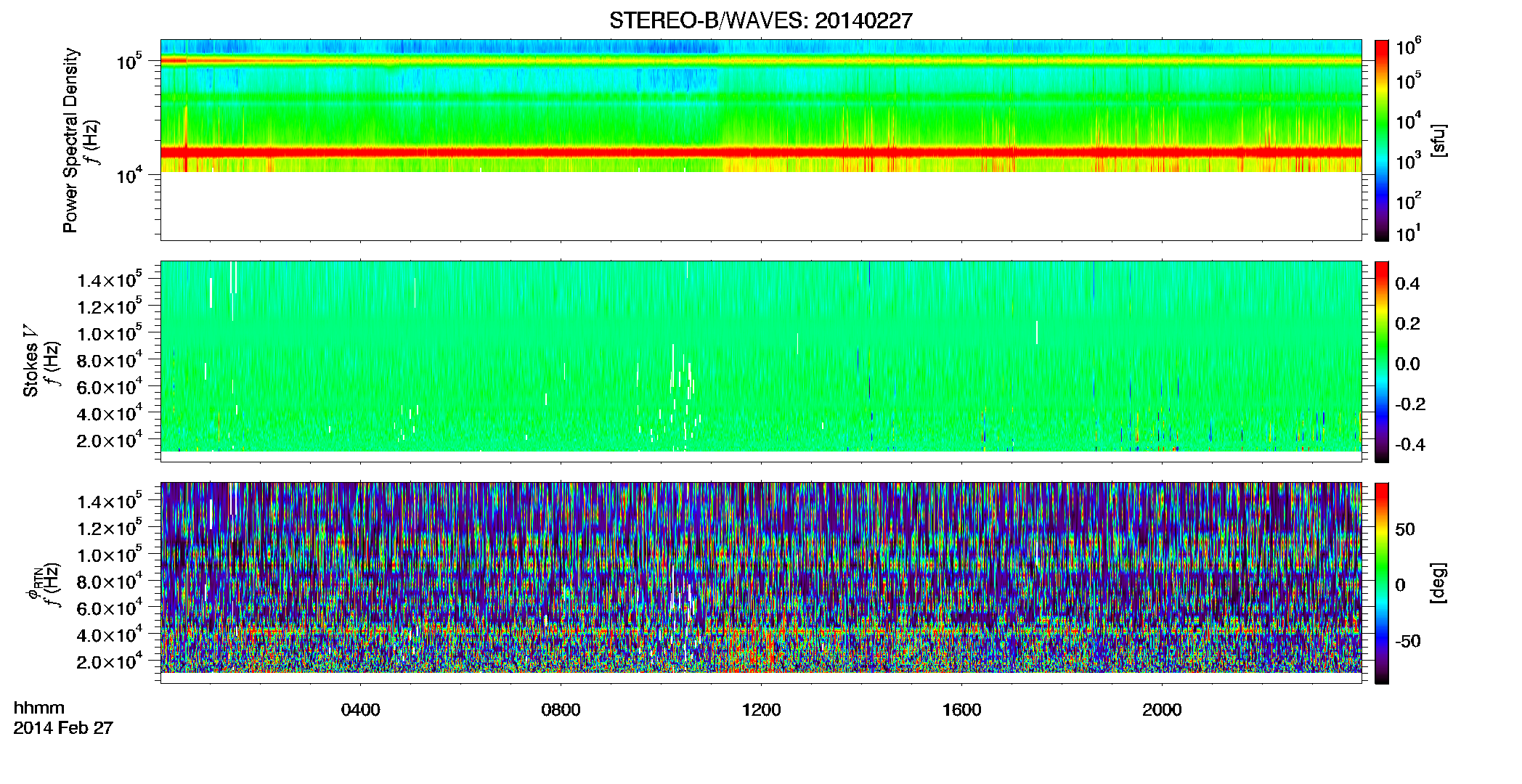Click the '-0.4' Stokes color bar label
The image size is (1522, 784).
coord(1410,444)
